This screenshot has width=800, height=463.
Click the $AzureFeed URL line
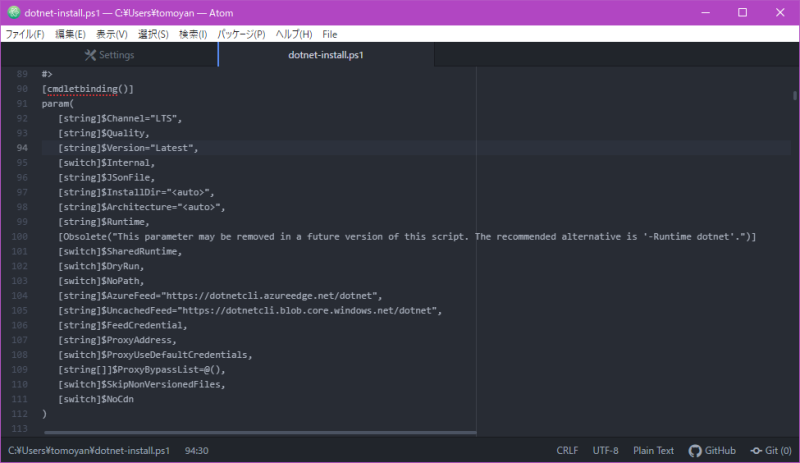pos(220,296)
